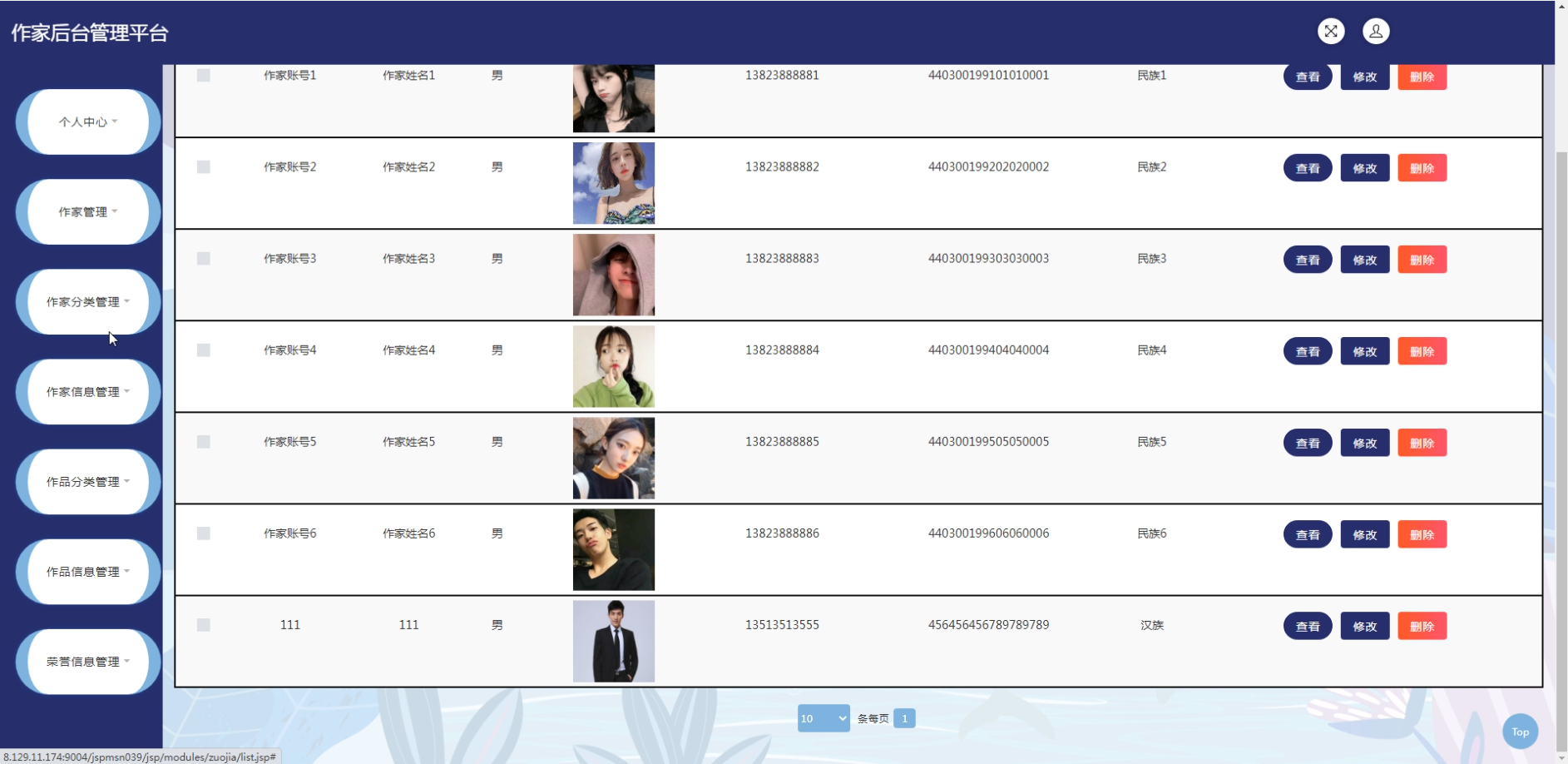
Task: Click the Top button to return up
Action: (1520, 732)
